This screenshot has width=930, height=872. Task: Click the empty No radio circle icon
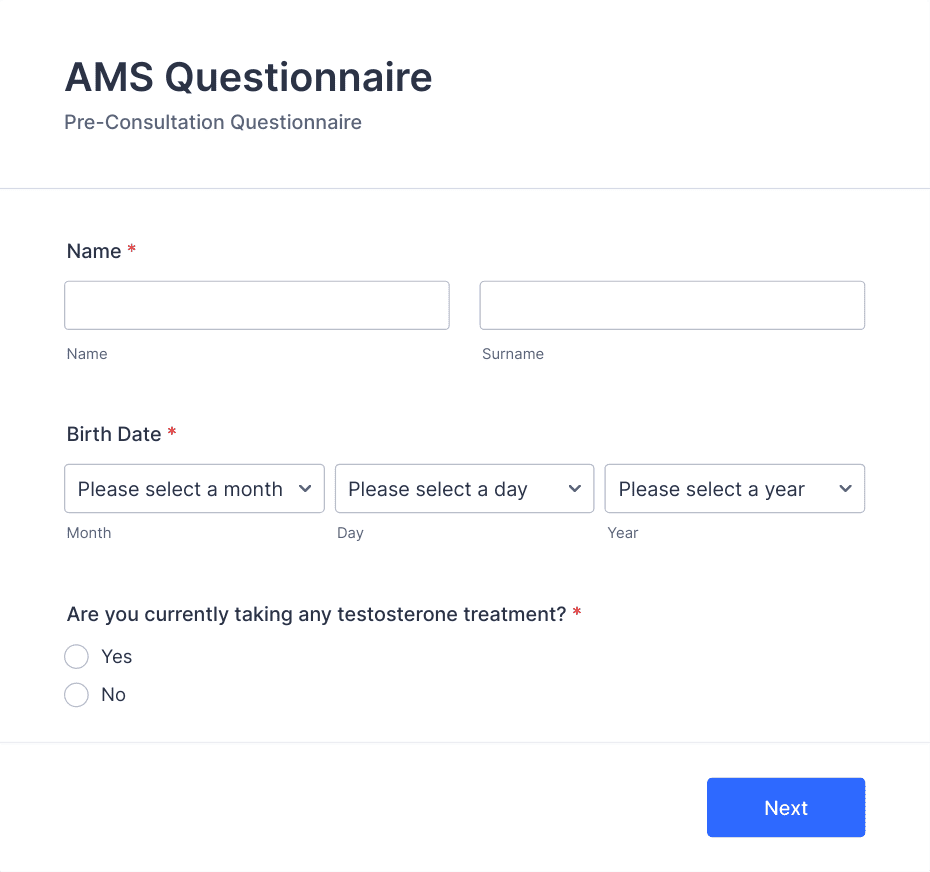(x=76, y=694)
